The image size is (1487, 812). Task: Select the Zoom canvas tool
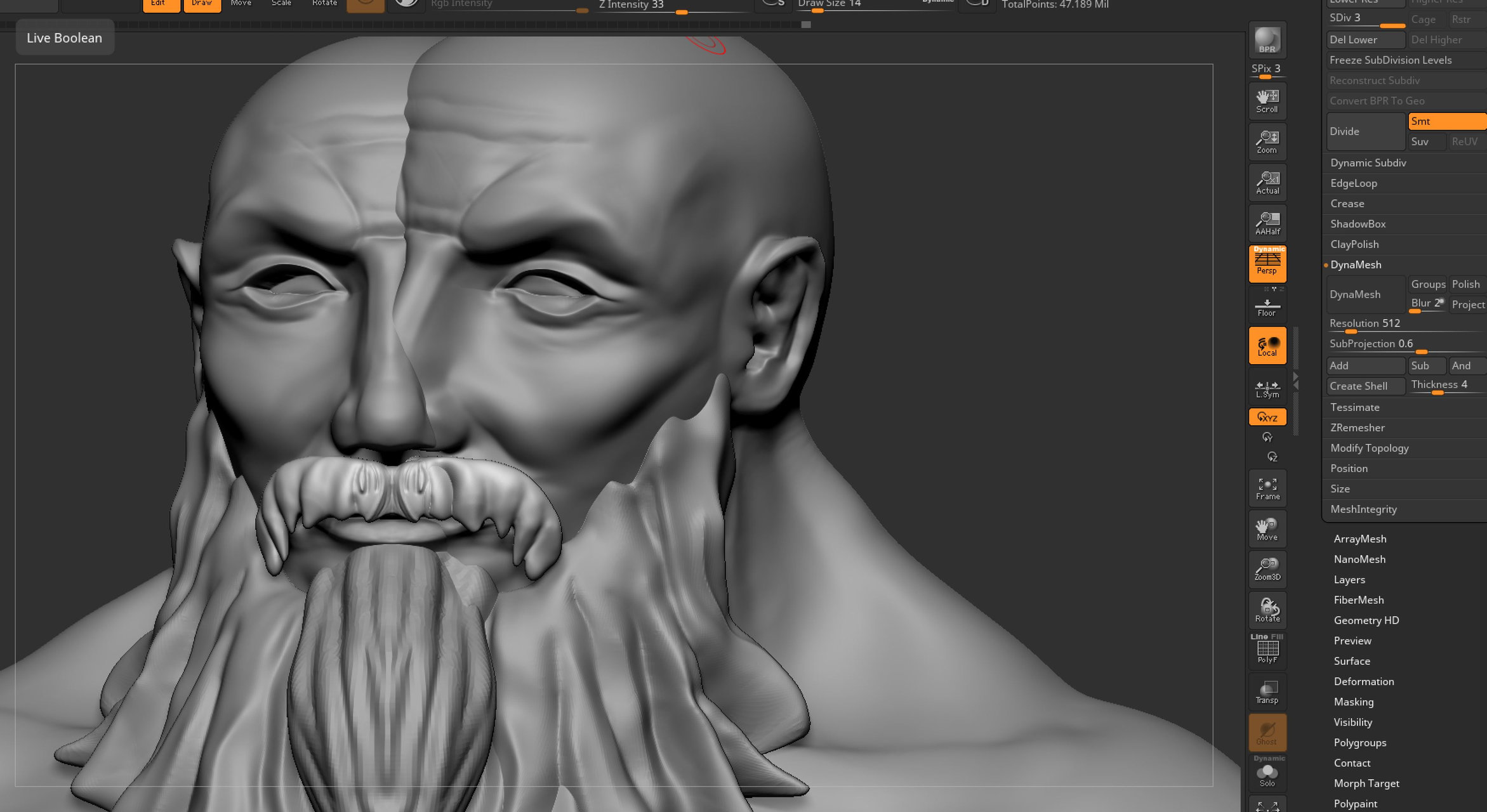pyautogui.click(x=1267, y=141)
